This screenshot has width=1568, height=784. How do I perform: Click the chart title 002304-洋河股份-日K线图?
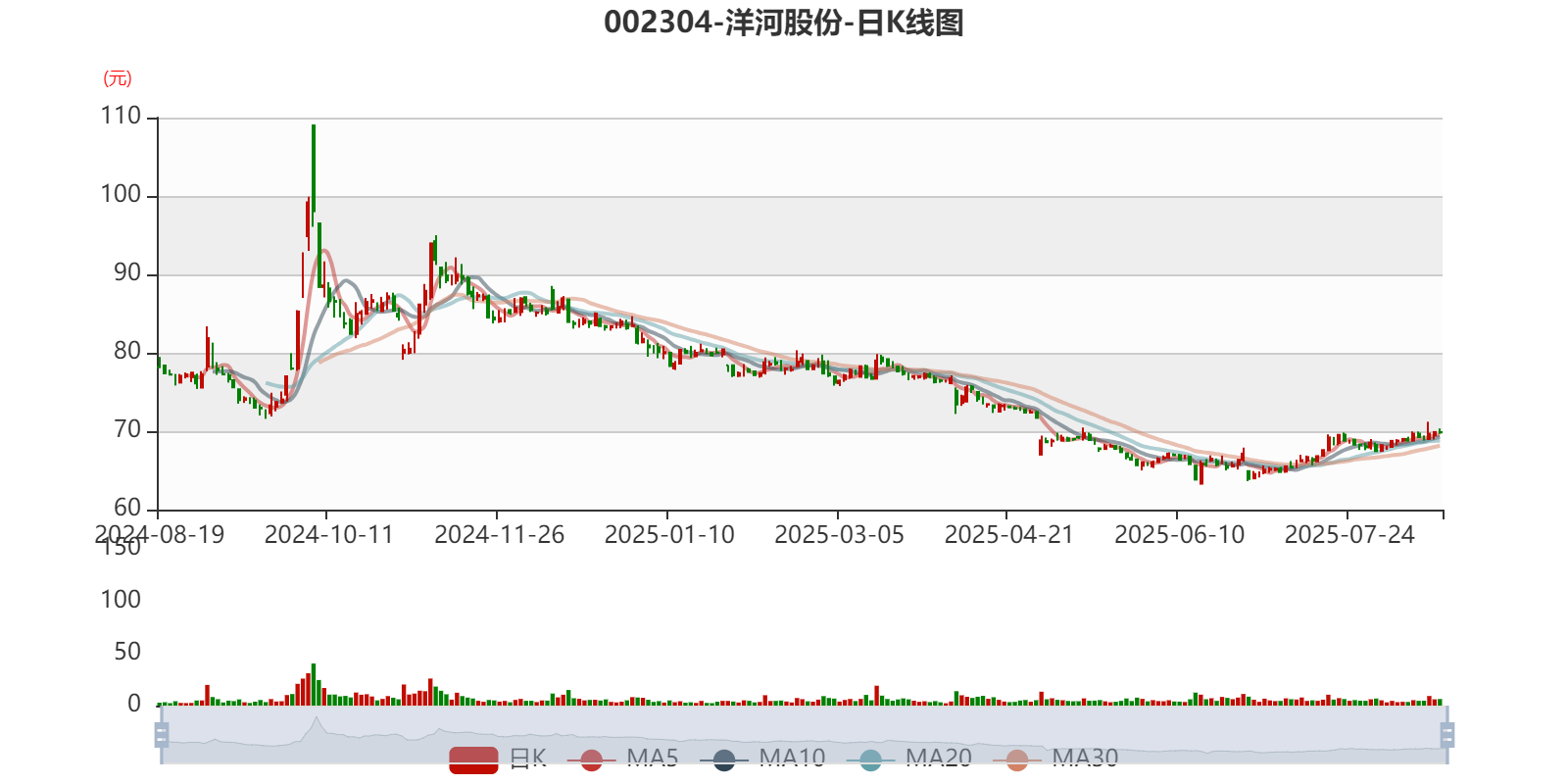coord(783,23)
